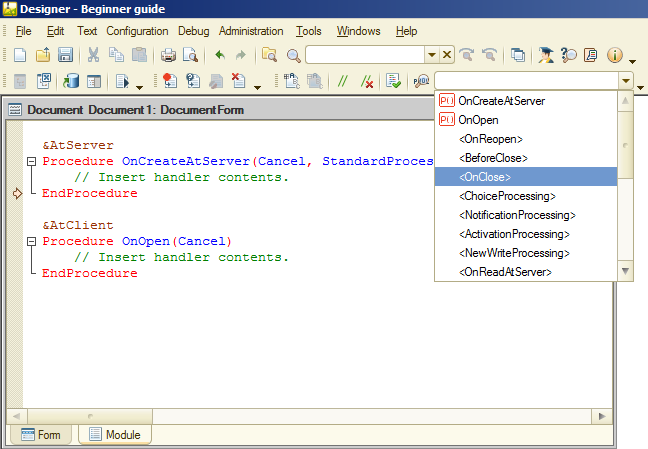Image resolution: width=648 pixels, height=449 pixels.
Task: Click the conditional breakpoint icon
Action: pos(193,81)
